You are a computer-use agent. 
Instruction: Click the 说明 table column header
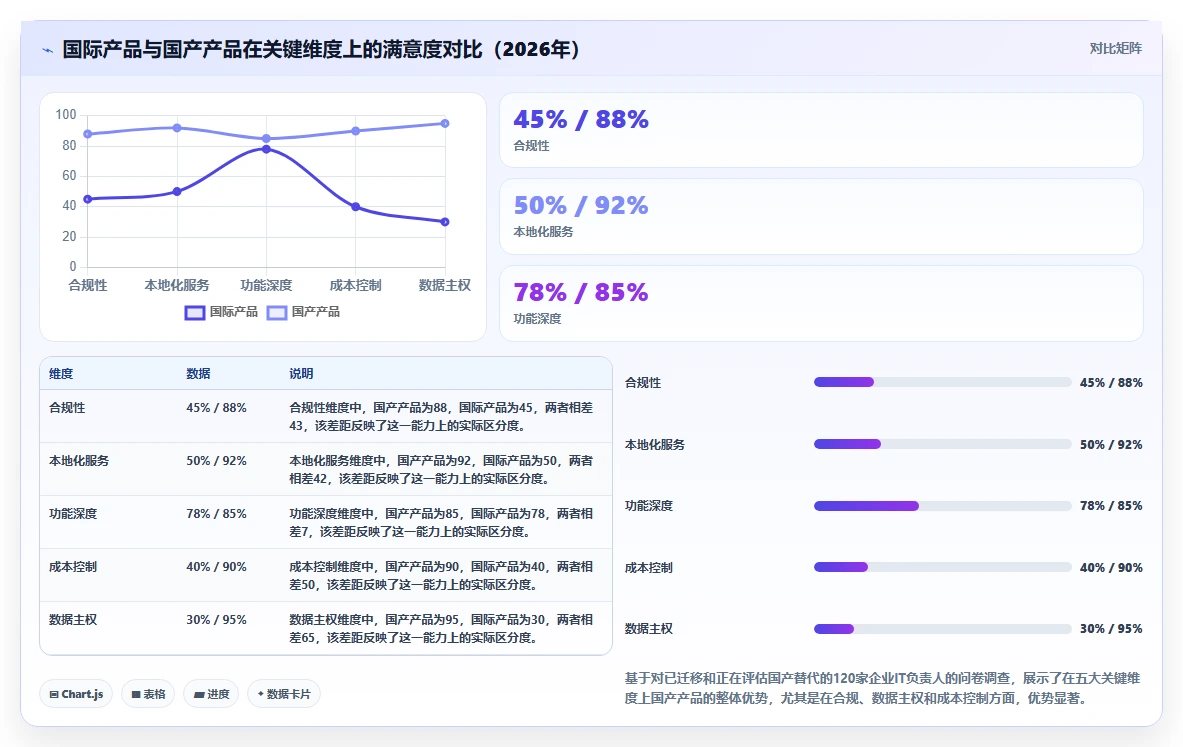click(x=301, y=374)
